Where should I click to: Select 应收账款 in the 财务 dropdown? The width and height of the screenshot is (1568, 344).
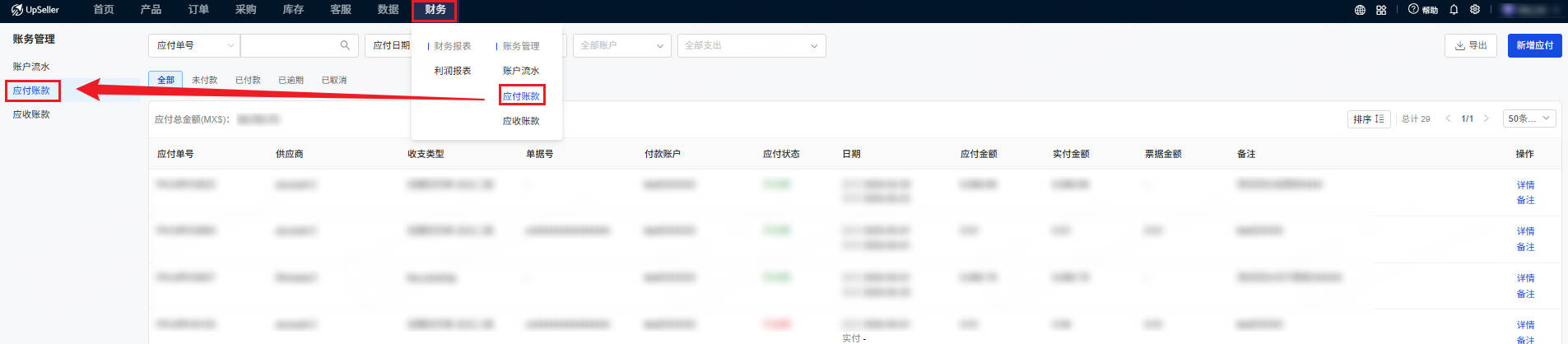[521, 121]
